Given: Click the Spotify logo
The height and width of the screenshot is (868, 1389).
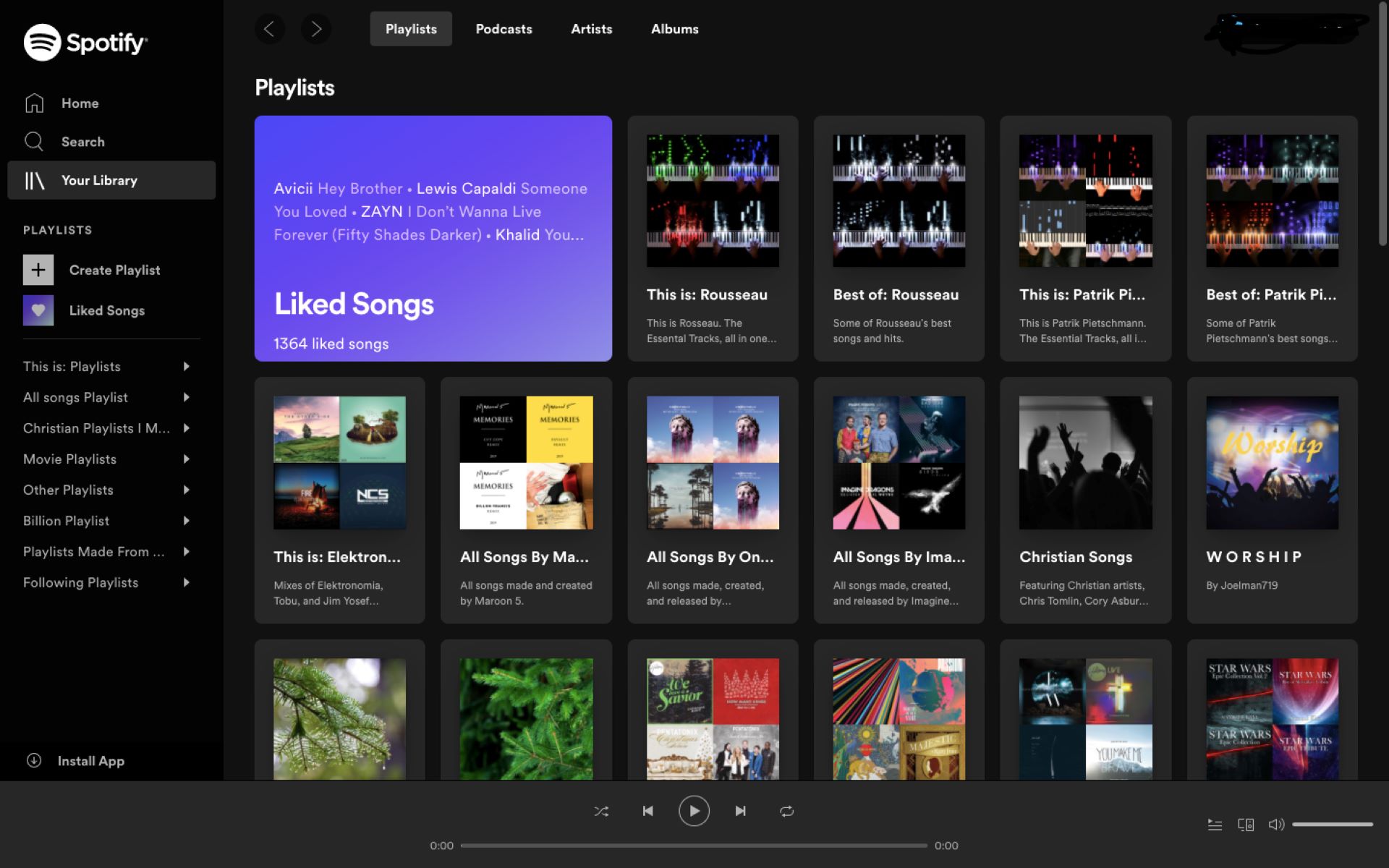Looking at the screenshot, I should 85,43.
